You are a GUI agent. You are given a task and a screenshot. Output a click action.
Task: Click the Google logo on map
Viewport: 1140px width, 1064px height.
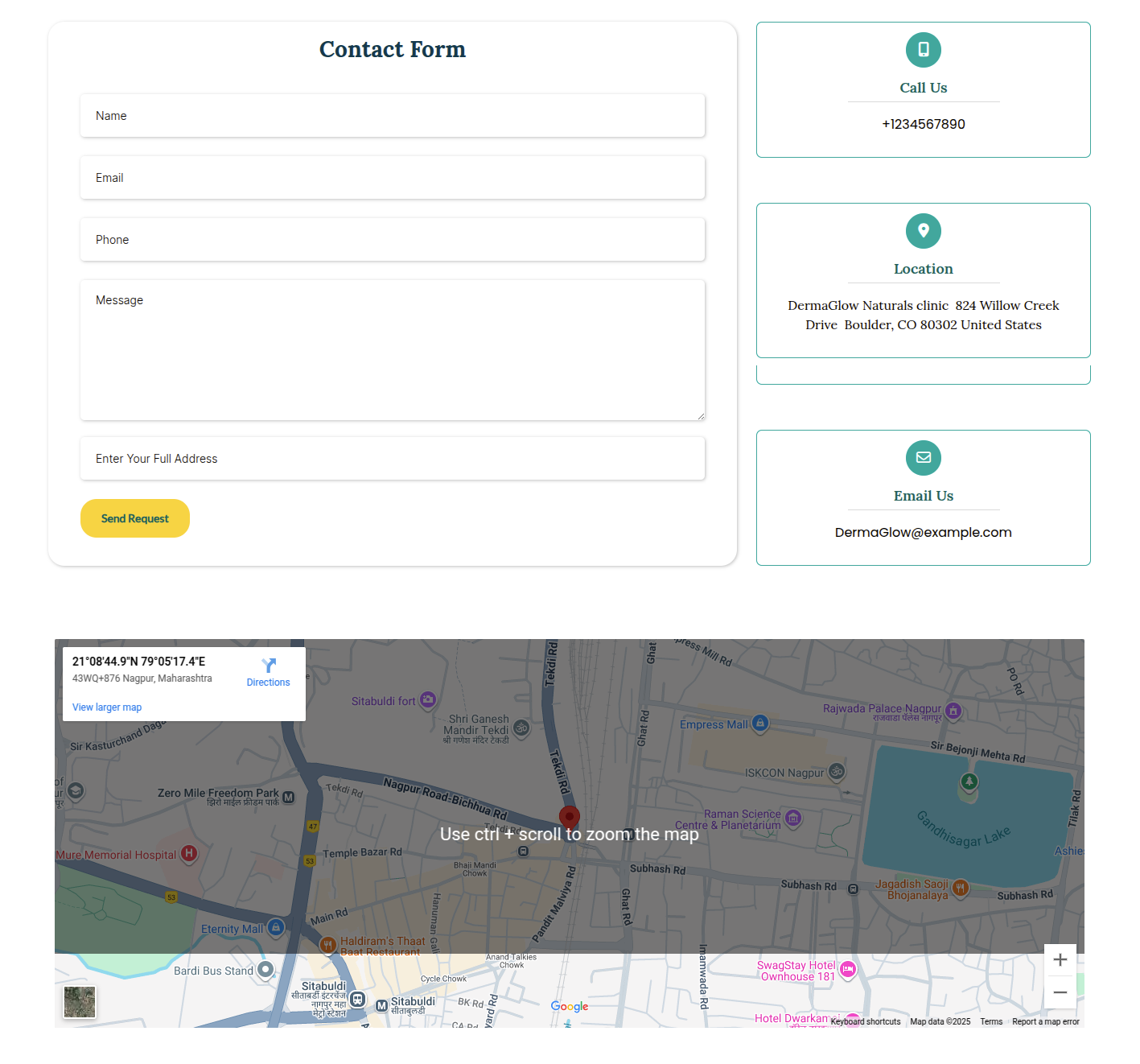point(570,1006)
